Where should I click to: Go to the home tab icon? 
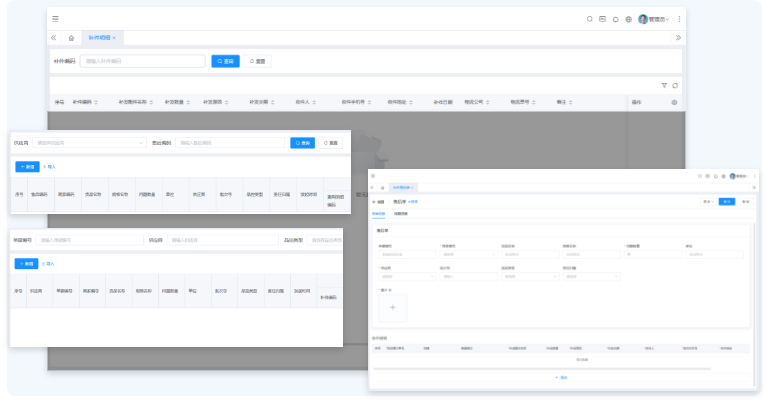[71, 38]
